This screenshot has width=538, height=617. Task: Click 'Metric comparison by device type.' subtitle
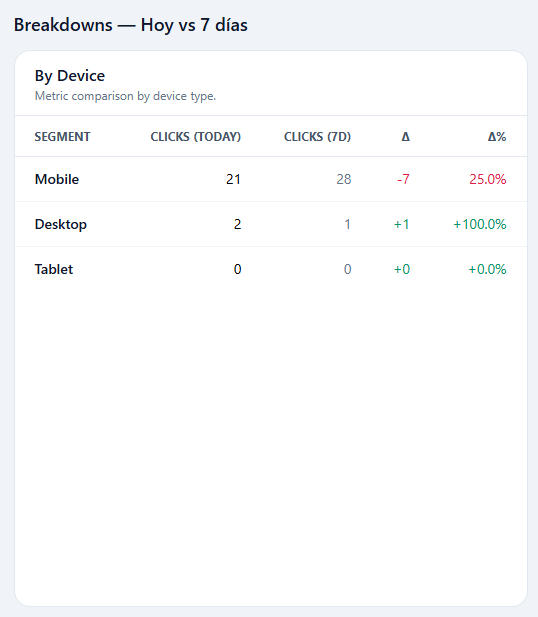(x=125, y=96)
